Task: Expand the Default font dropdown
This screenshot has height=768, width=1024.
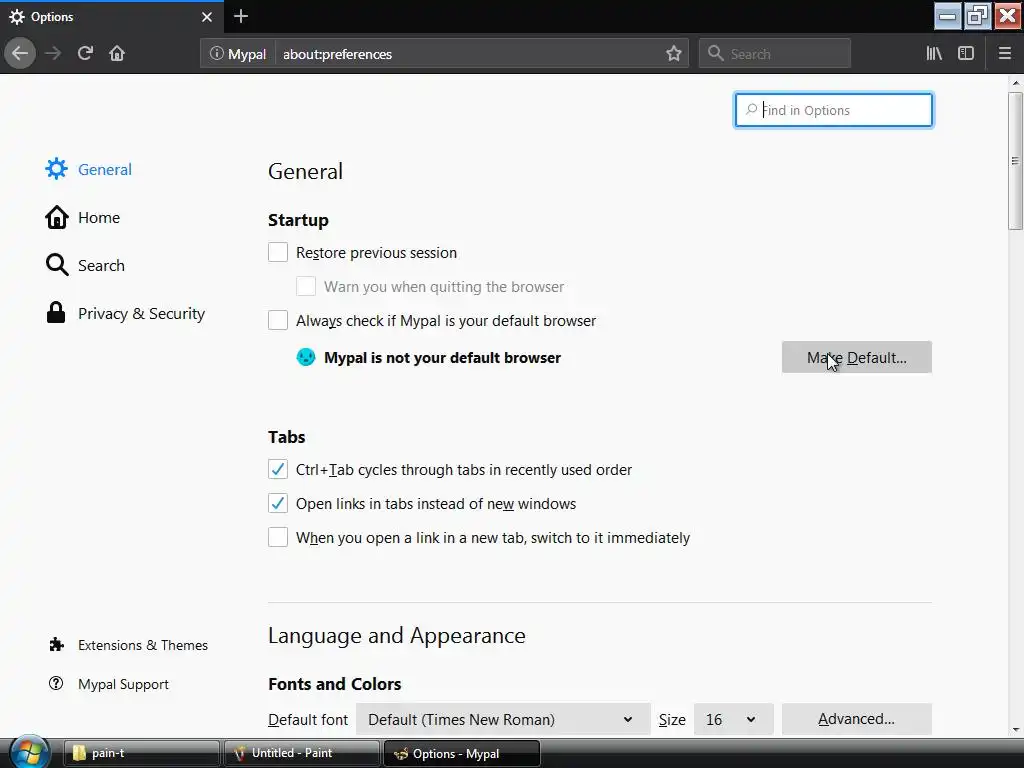Action: (x=503, y=719)
